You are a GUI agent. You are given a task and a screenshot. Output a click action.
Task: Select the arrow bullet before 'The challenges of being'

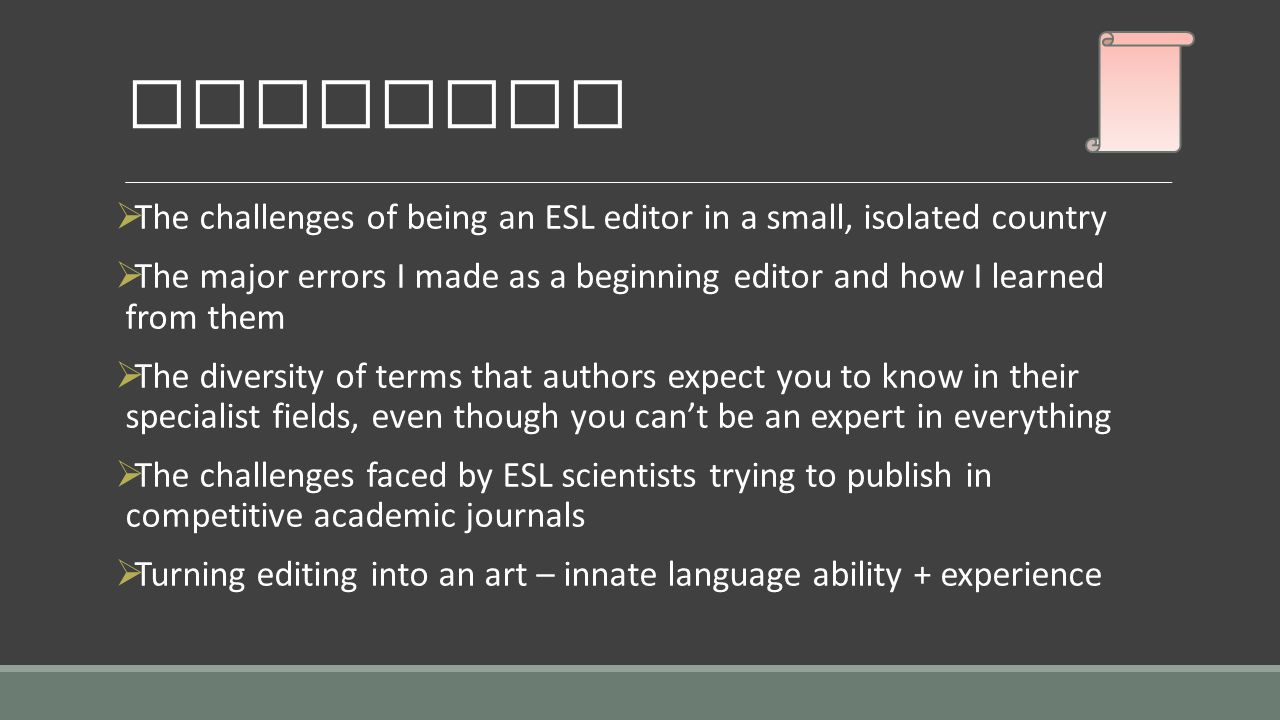tap(127, 215)
